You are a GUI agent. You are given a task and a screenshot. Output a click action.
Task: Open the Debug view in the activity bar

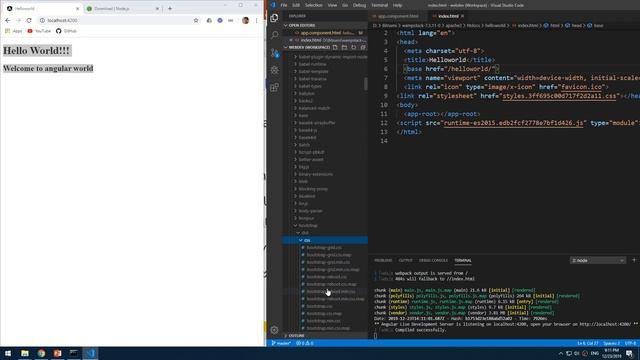point(275,70)
